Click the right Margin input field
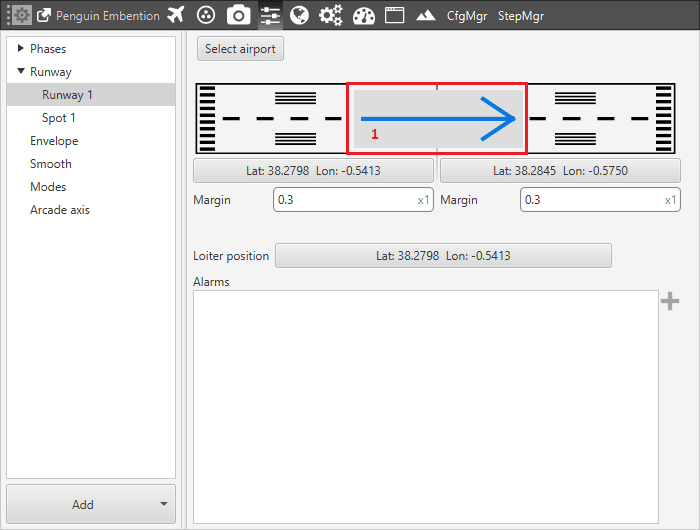The width and height of the screenshot is (700, 530). click(x=600, y=200)
